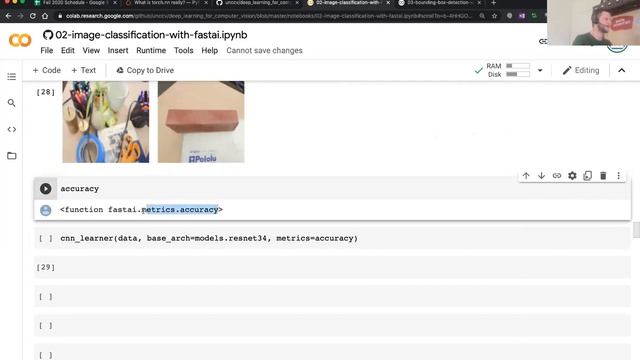Run the accuracy cell with play button

(x=45, y=189)
